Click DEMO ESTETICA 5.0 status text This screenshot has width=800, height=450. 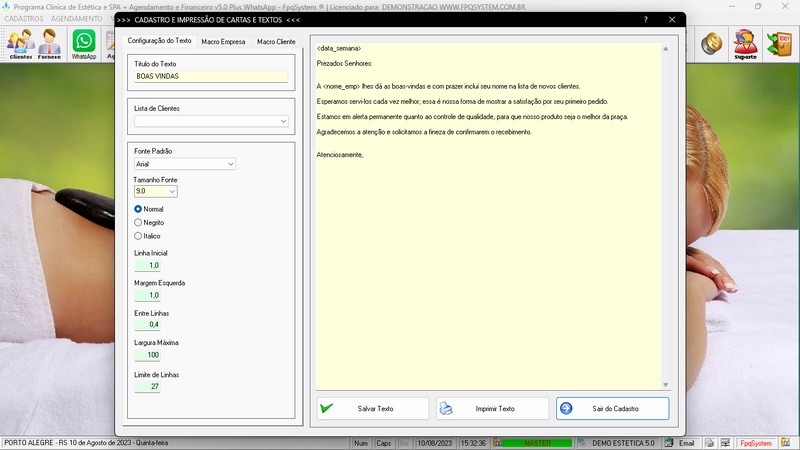(x=623, y=443)
